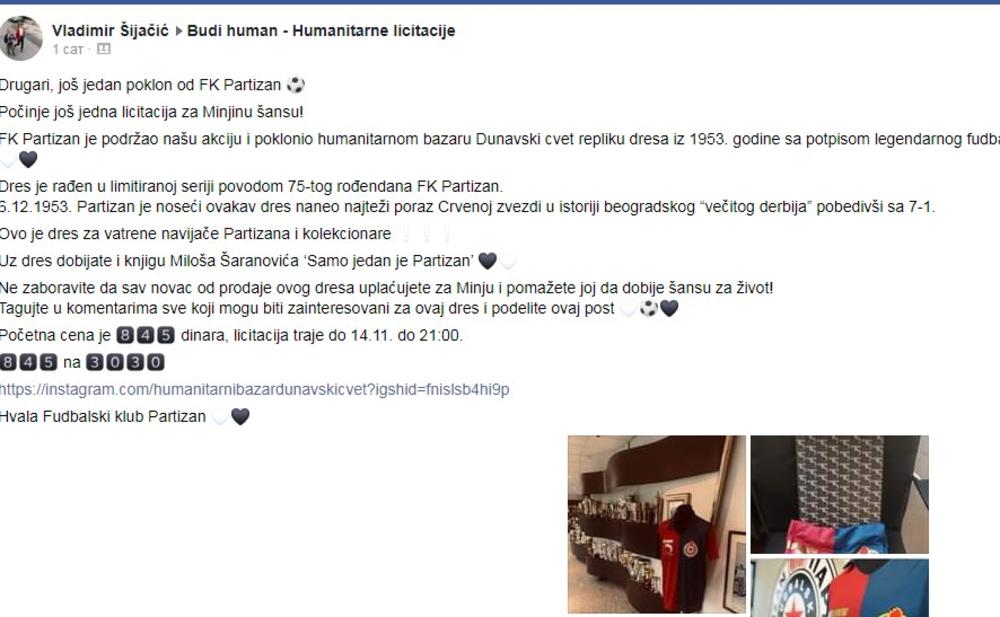
Task: Click the '1 сат' post timestamp
Action: 68,49
